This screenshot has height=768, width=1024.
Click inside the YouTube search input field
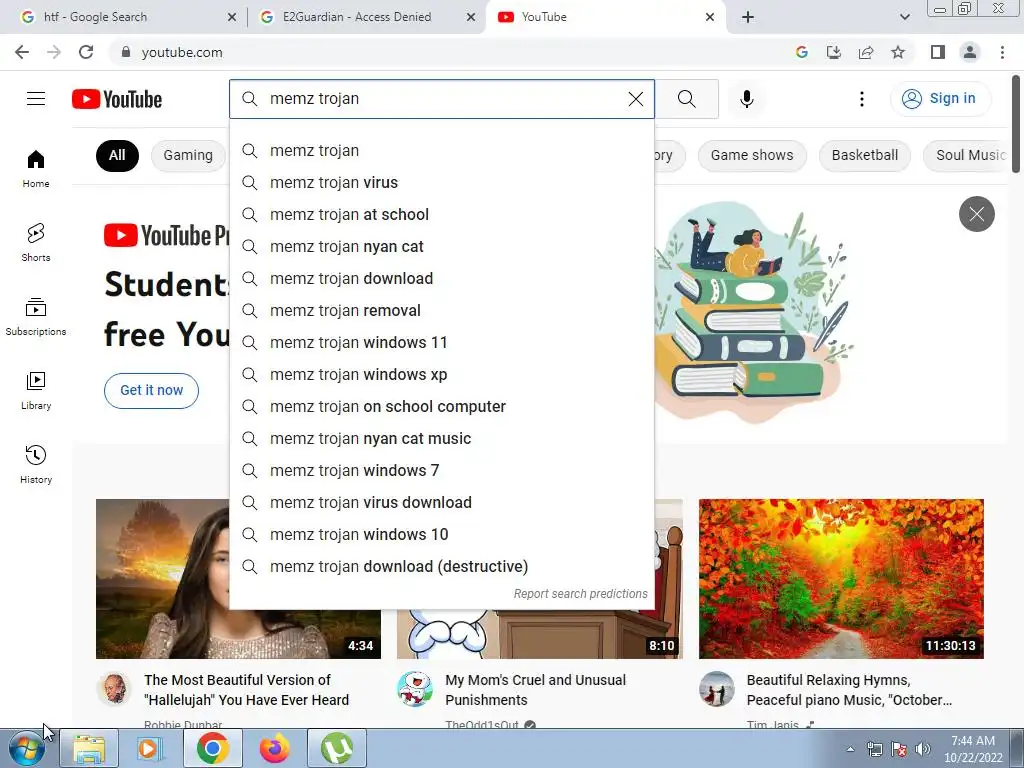click(444, 99)
